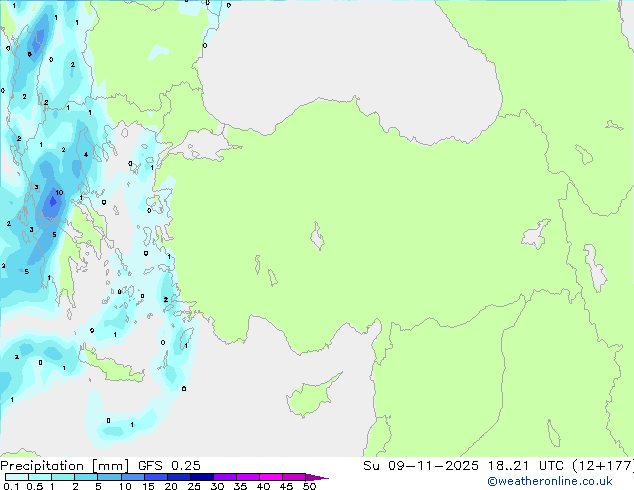Click the '10' precipitation value on map
This screenshot has width=634, height=490.
click(x=59, y=192)
